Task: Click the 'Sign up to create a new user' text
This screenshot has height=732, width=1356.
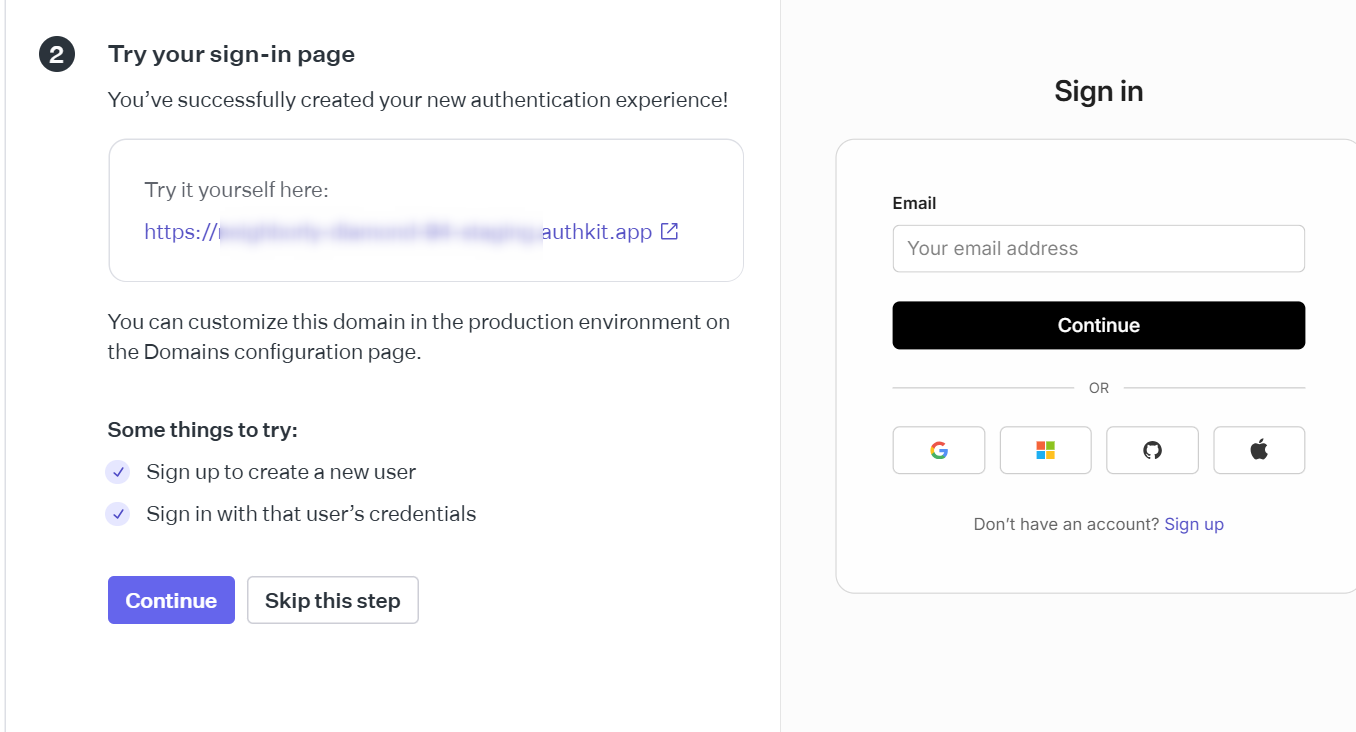Action: [281, 472]
